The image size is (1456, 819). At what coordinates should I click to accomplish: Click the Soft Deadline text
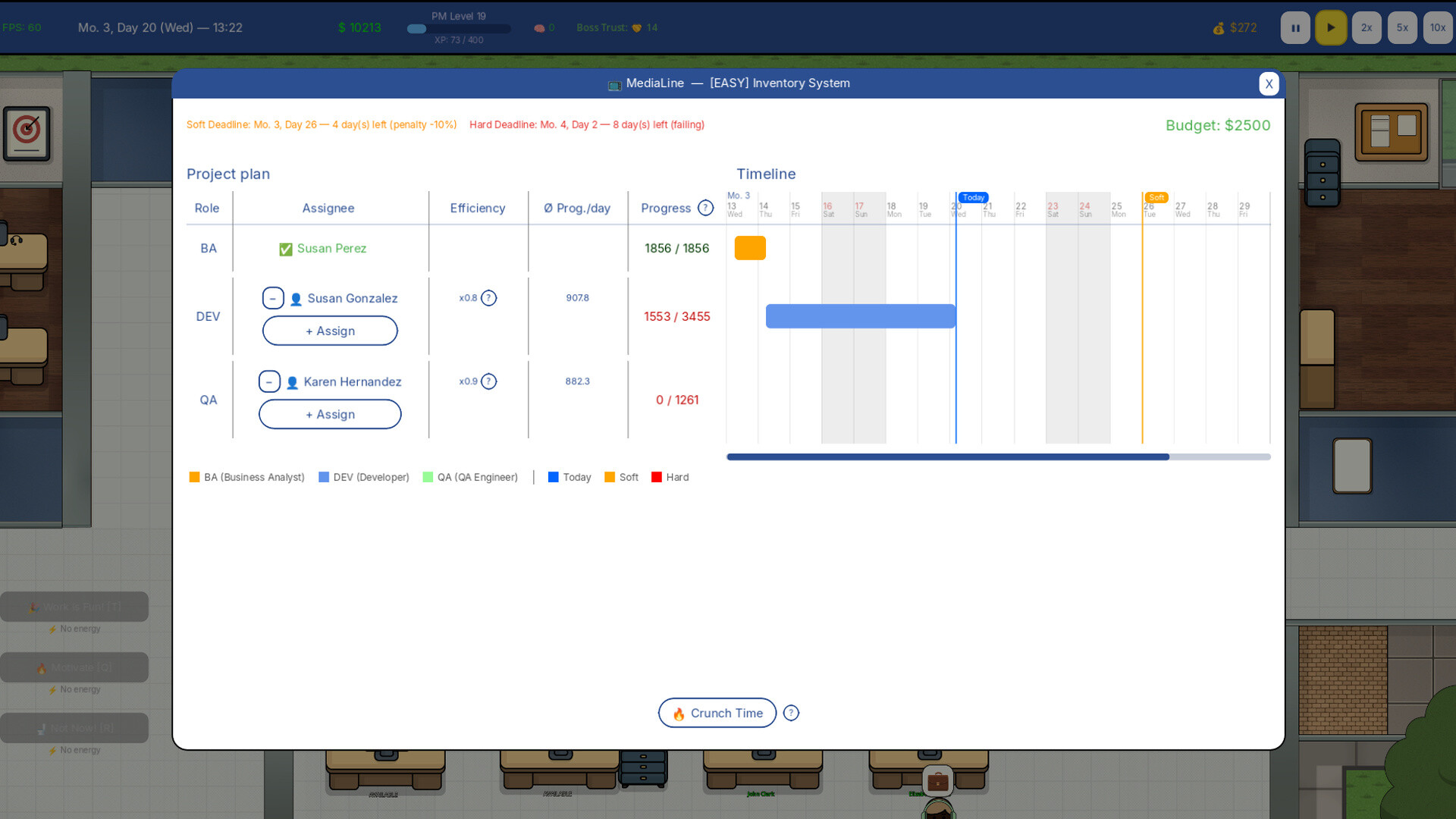[x=322, y=124]
